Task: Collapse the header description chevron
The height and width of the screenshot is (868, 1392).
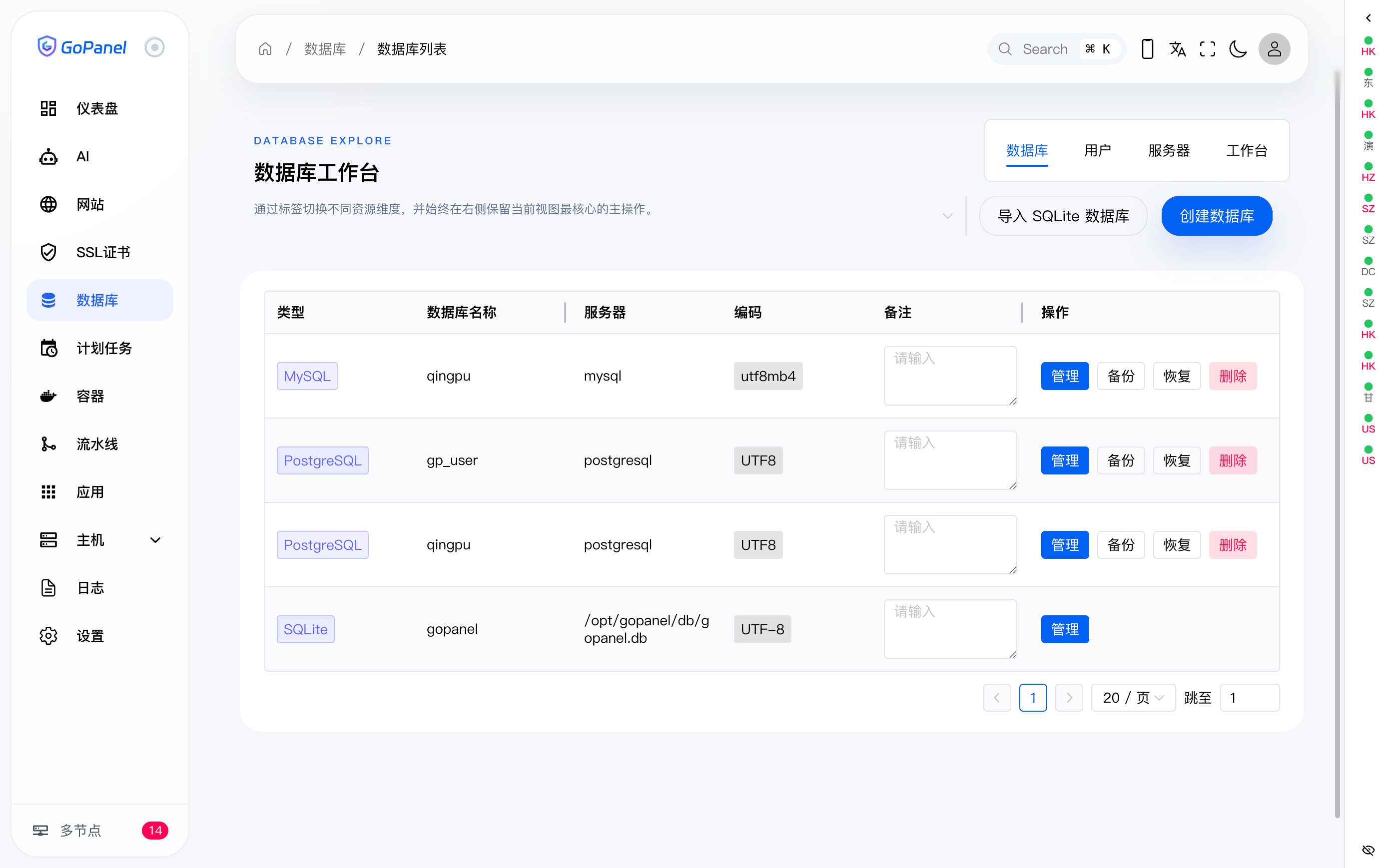Action: 947,216
